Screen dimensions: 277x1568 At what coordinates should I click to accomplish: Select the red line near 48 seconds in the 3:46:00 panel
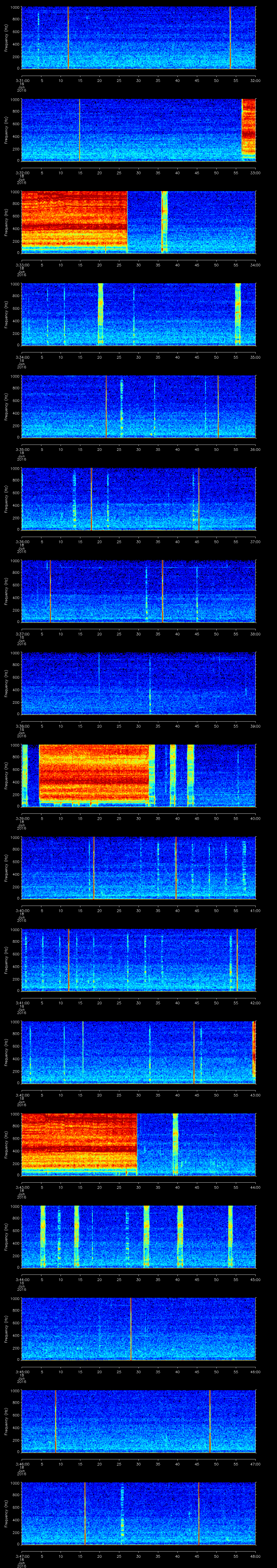(x=209, y=1421)
